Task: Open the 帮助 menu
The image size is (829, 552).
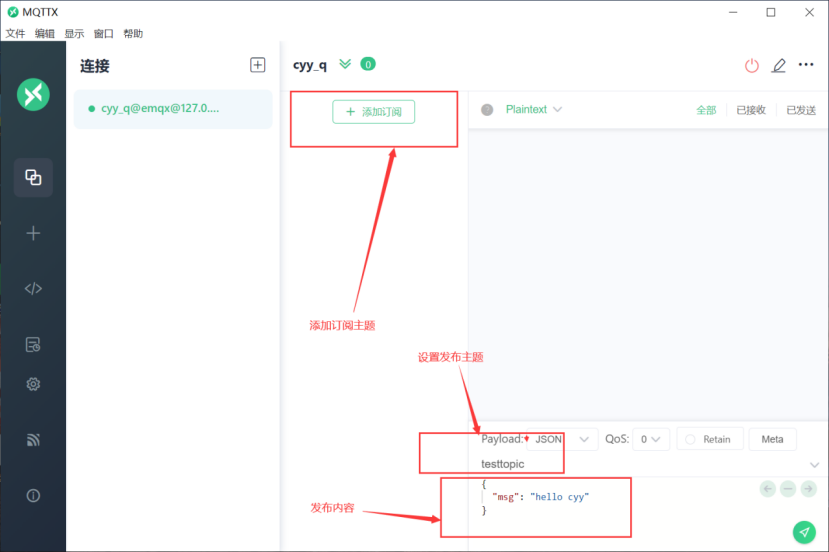Action: pos(133,34)
